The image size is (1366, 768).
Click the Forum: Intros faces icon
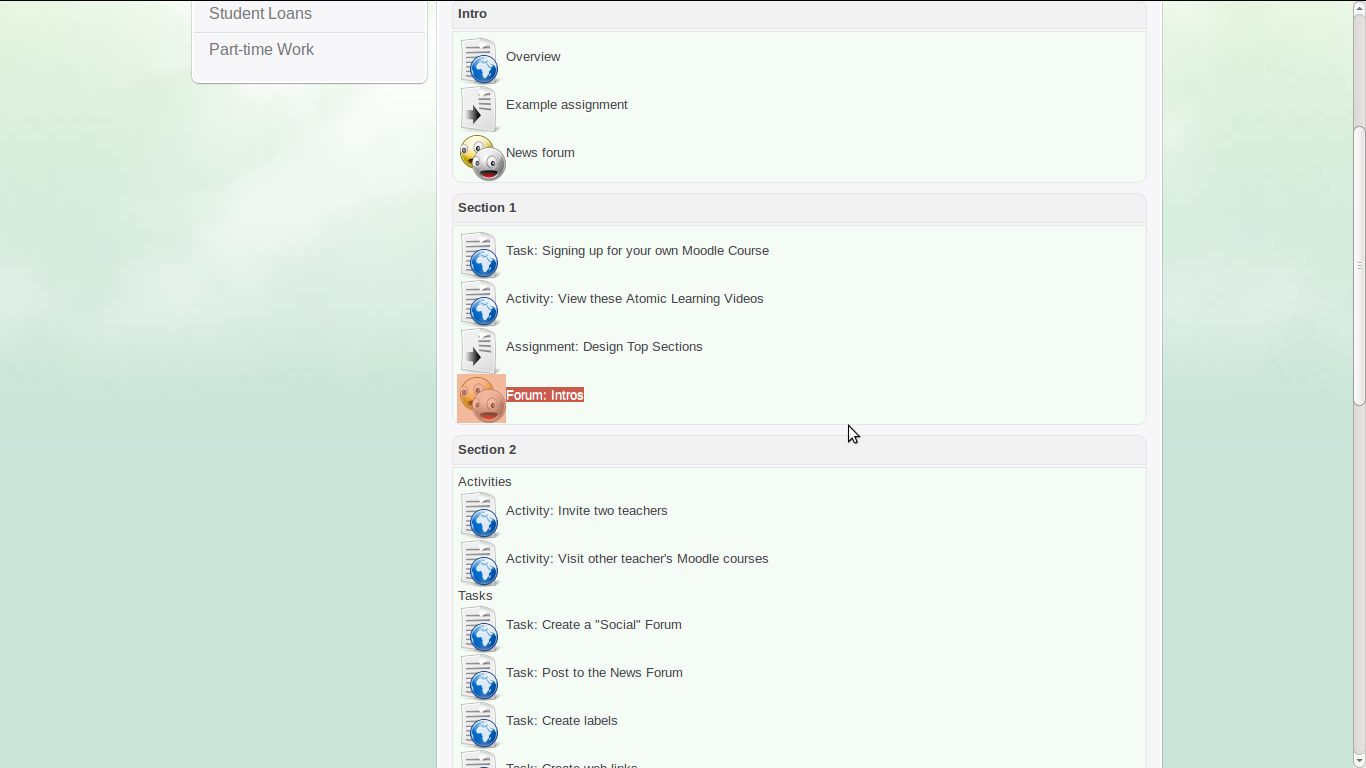[482, 398]
